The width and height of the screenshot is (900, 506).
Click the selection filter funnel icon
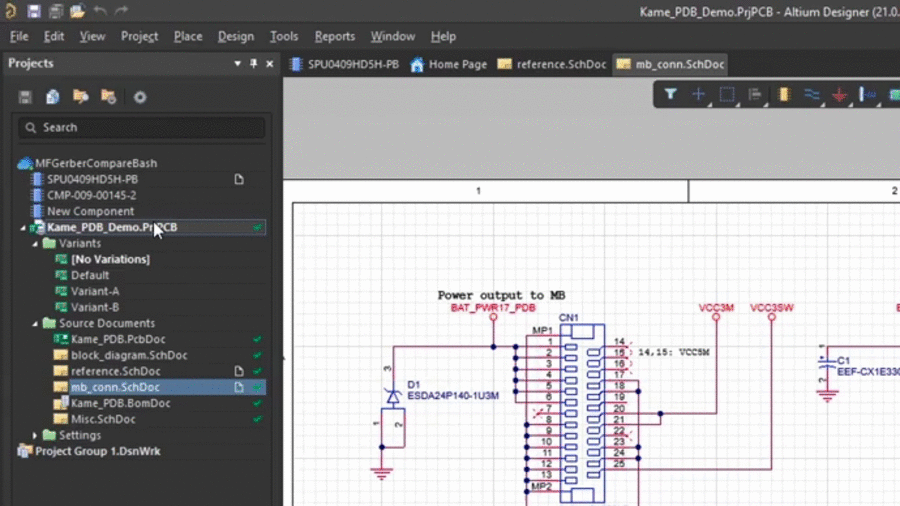click(670, 95)
